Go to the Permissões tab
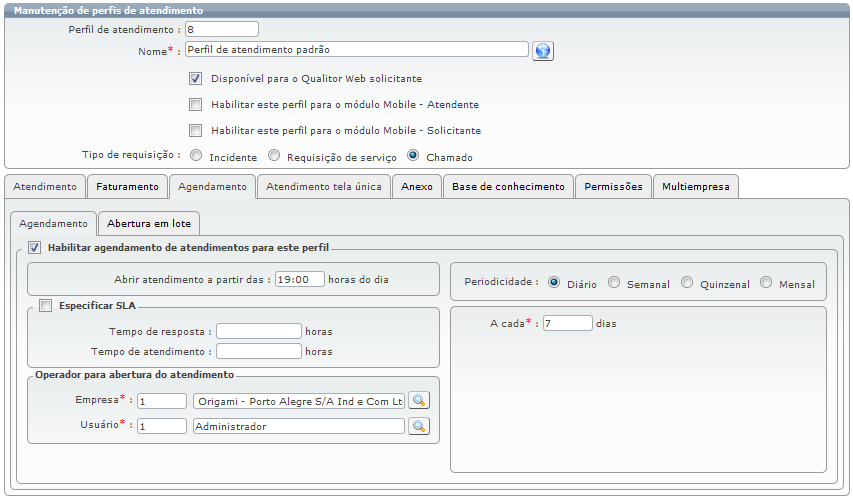This screenshot has width=853, height=500. coord(613,187)
